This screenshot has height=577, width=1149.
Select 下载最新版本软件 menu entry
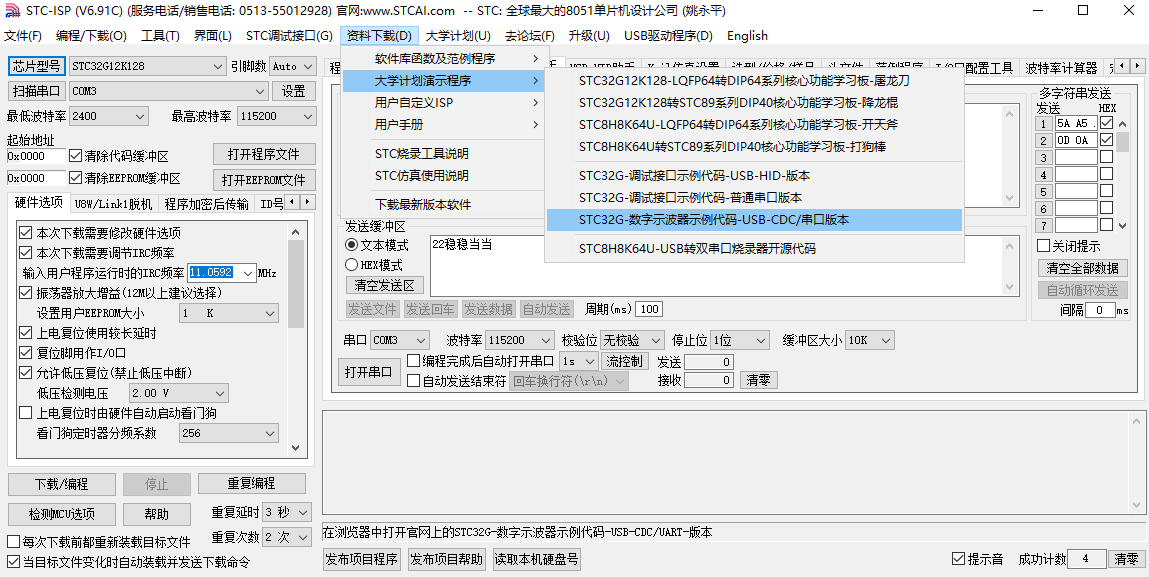(443, 205)
